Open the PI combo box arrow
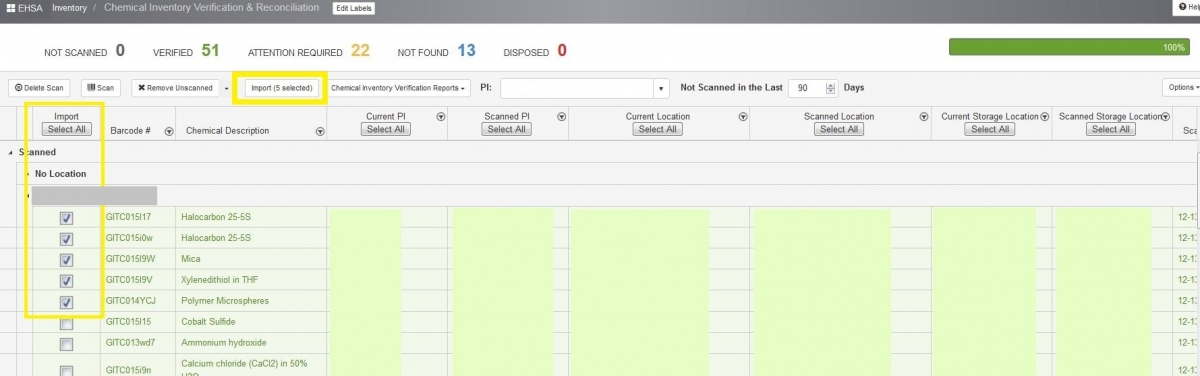Image resolution: width=1200 pixels, height=376 pixels. pyautogui.click(x=661, y=88)
